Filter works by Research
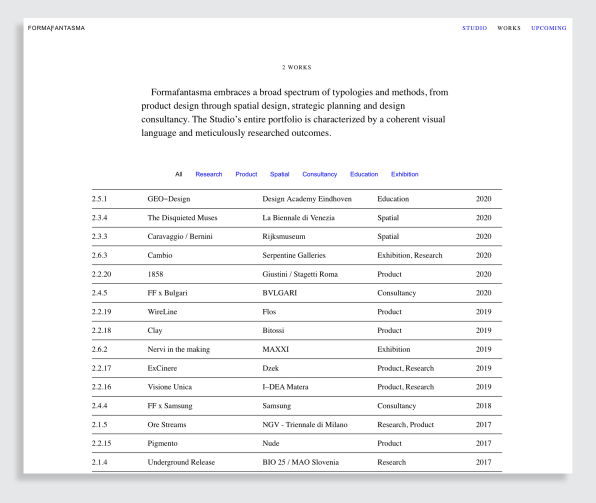 (209, 174)
